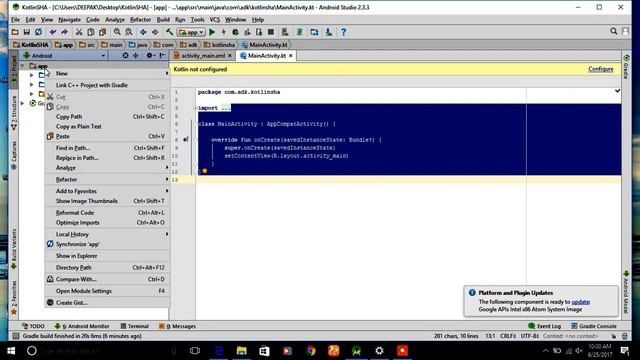Click the Apply Changes lightning icon

coord(223,32)
